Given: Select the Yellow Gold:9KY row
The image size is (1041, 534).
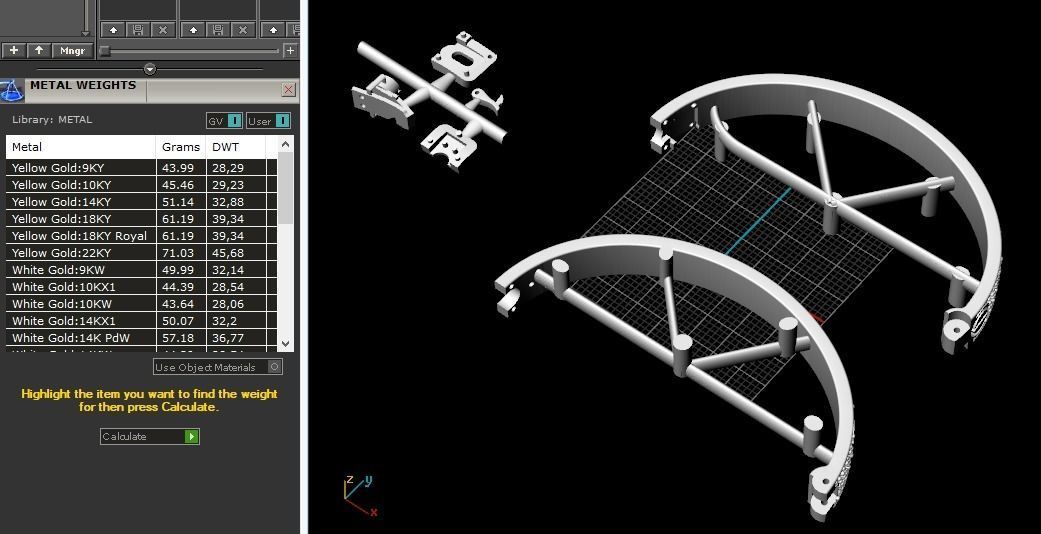Looking at the screenshot, I should point(141,168).
